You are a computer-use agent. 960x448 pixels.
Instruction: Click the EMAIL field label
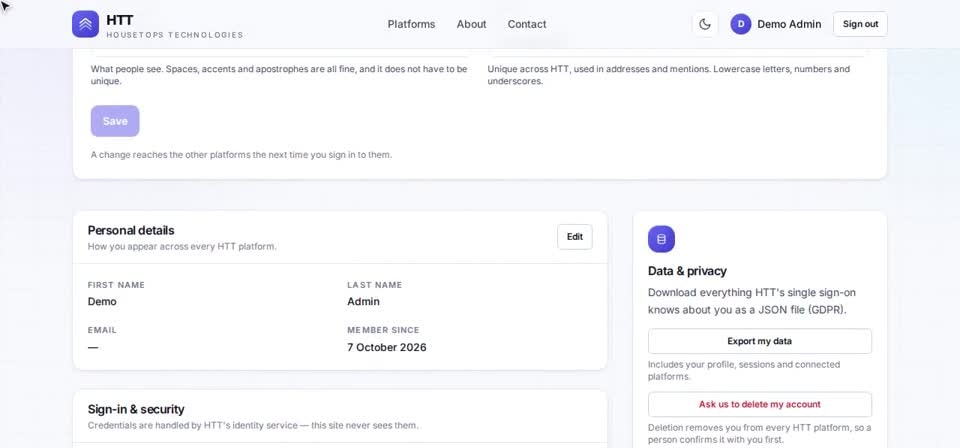pyautogui.click(x=102, y=330)
